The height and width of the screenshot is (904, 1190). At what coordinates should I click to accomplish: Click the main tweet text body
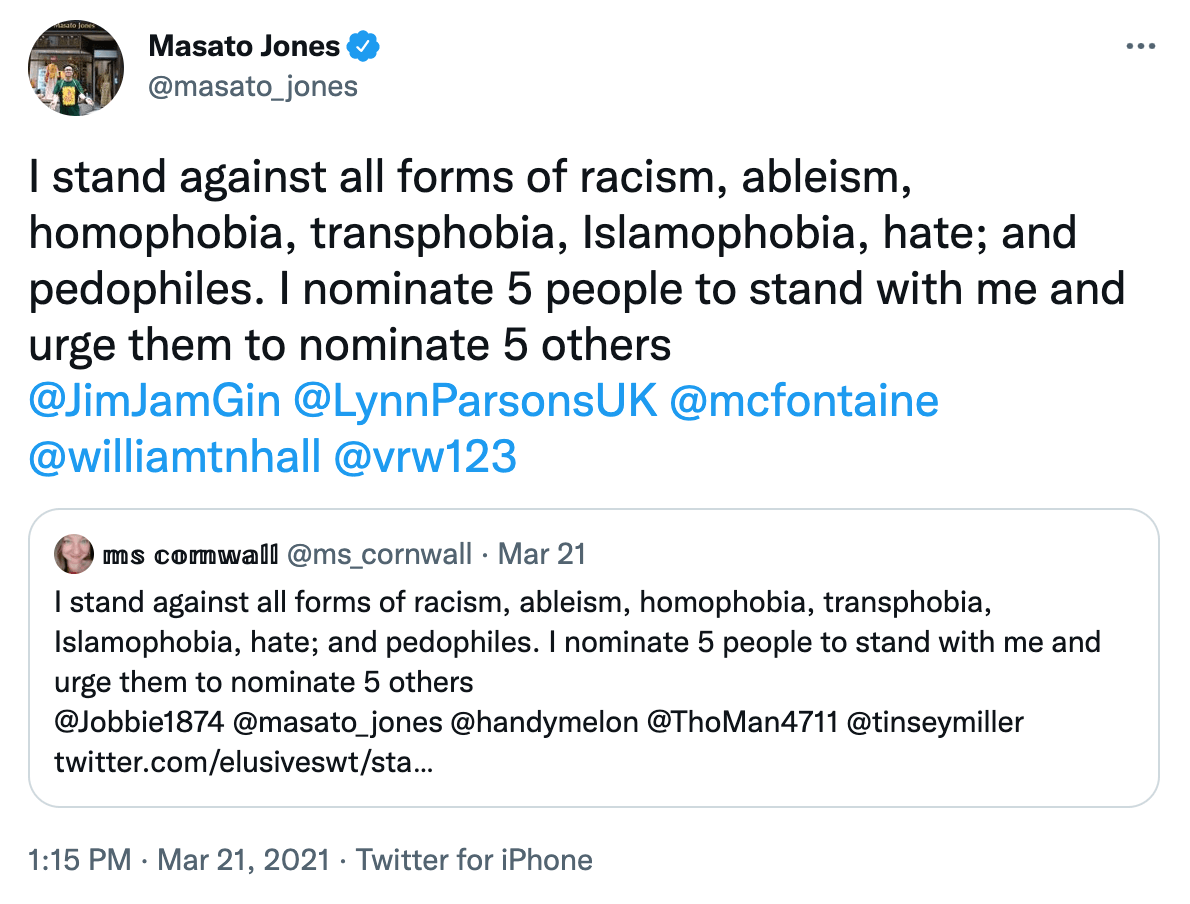[577, 262]
